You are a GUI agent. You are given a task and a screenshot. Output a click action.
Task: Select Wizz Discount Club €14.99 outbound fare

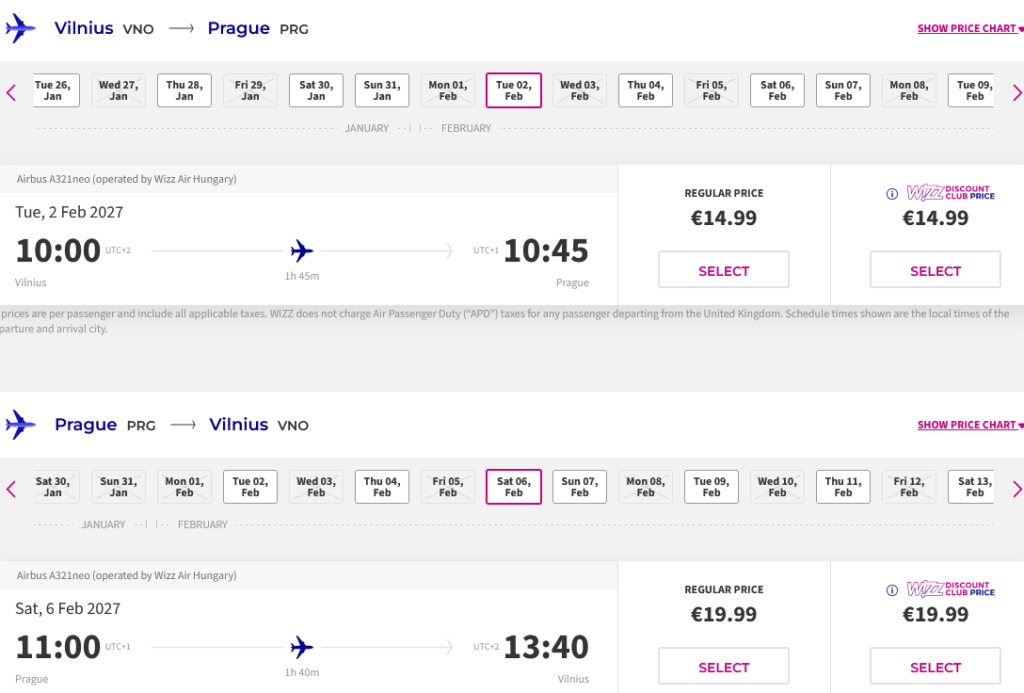pyautogui.click(x=935, y=270)
